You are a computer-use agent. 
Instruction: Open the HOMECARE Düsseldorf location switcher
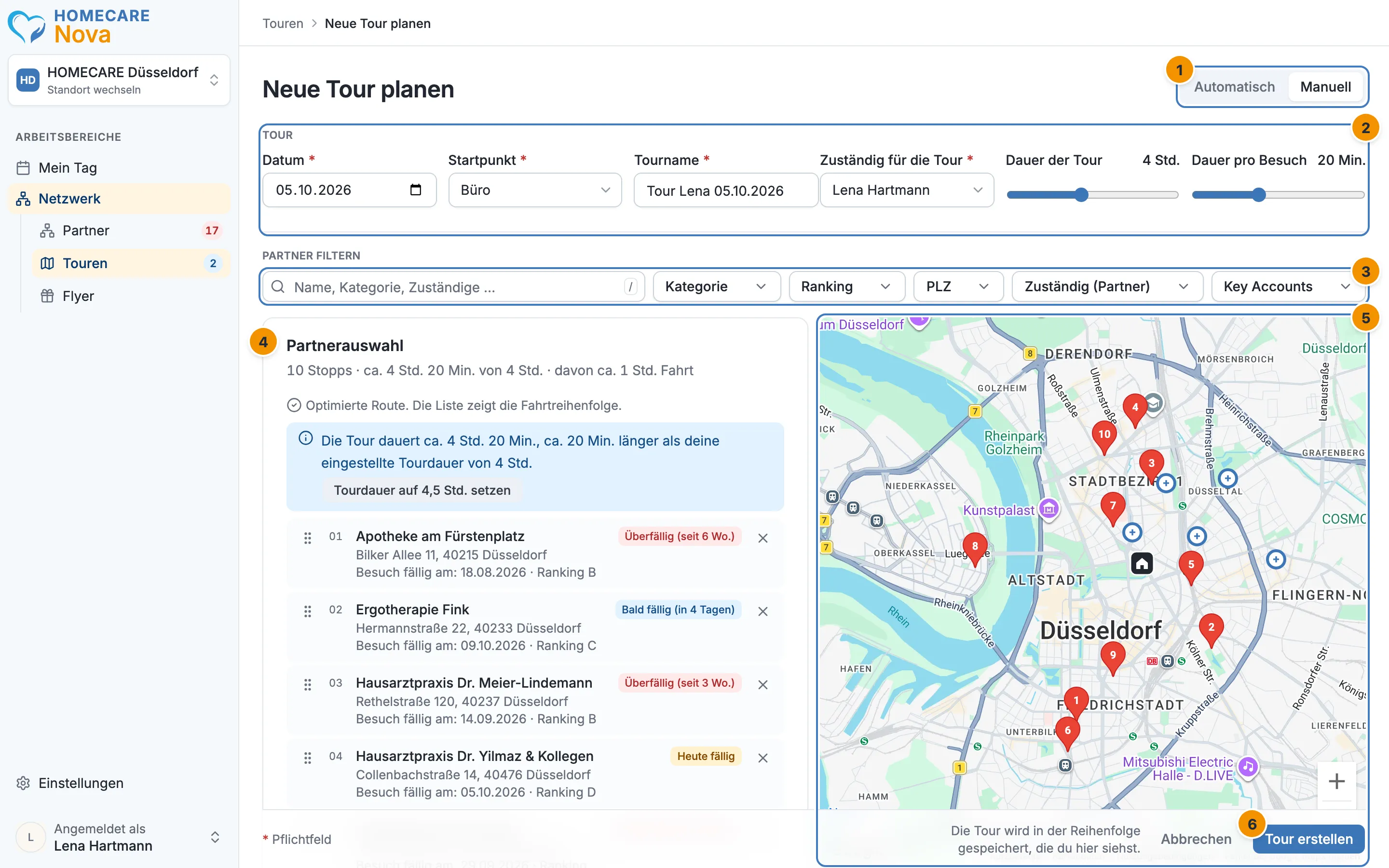pos(119,81)
